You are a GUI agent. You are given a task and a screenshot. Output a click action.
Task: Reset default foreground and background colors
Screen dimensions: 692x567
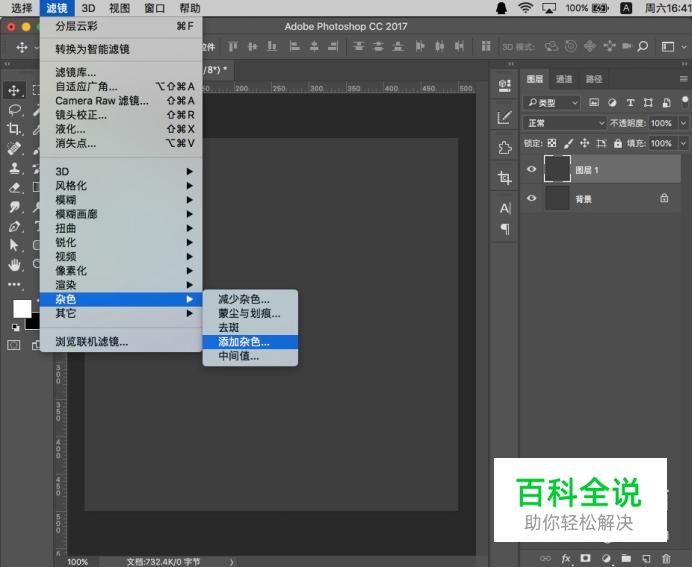[x=16, y=327]
